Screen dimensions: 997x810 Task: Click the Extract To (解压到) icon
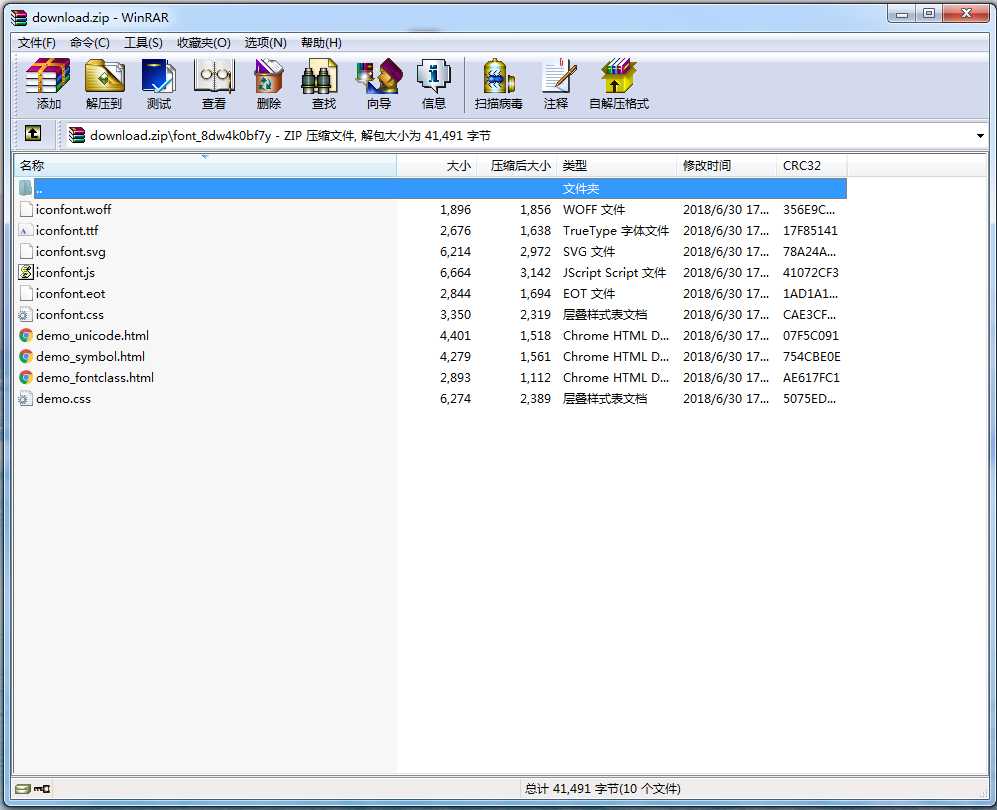pos(104,83)
